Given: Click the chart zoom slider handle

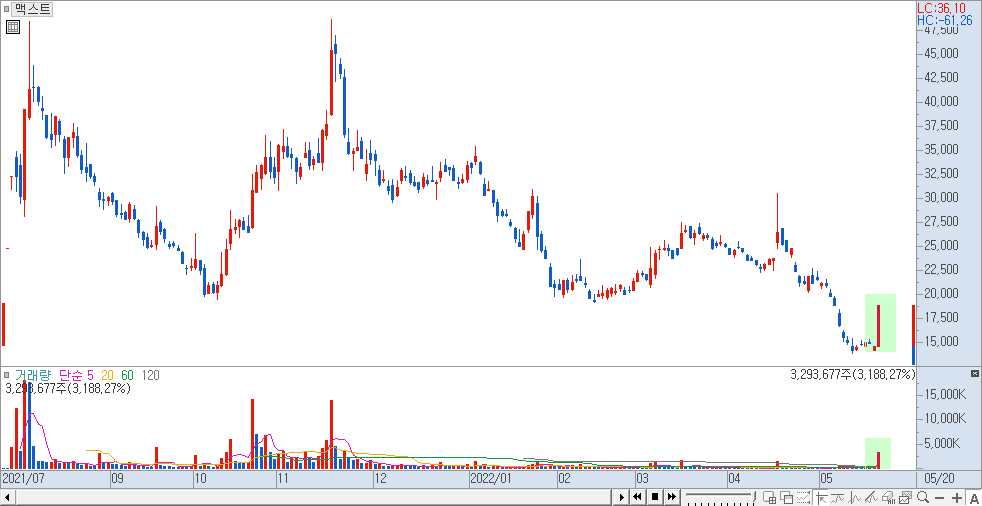Looking at the screenshot, I should 754,497.
